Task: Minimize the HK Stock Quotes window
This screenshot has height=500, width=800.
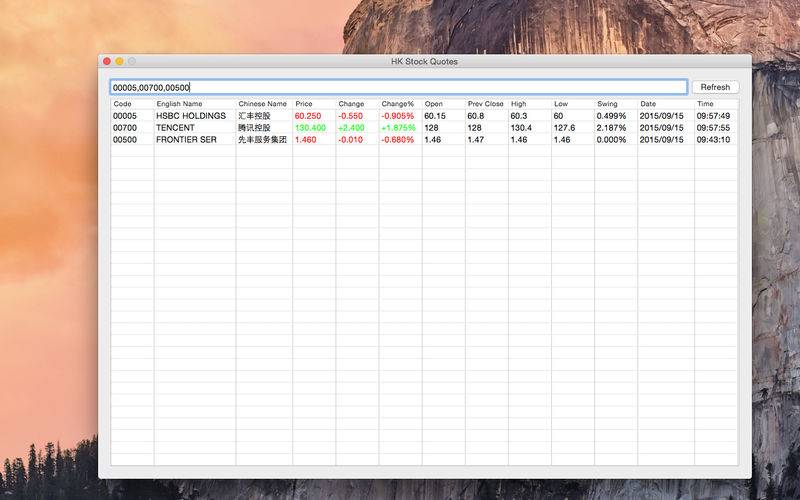Action: 119,62
